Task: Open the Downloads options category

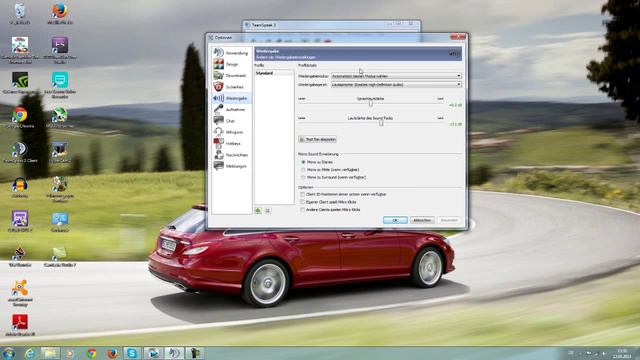Action: pos(231,76)
